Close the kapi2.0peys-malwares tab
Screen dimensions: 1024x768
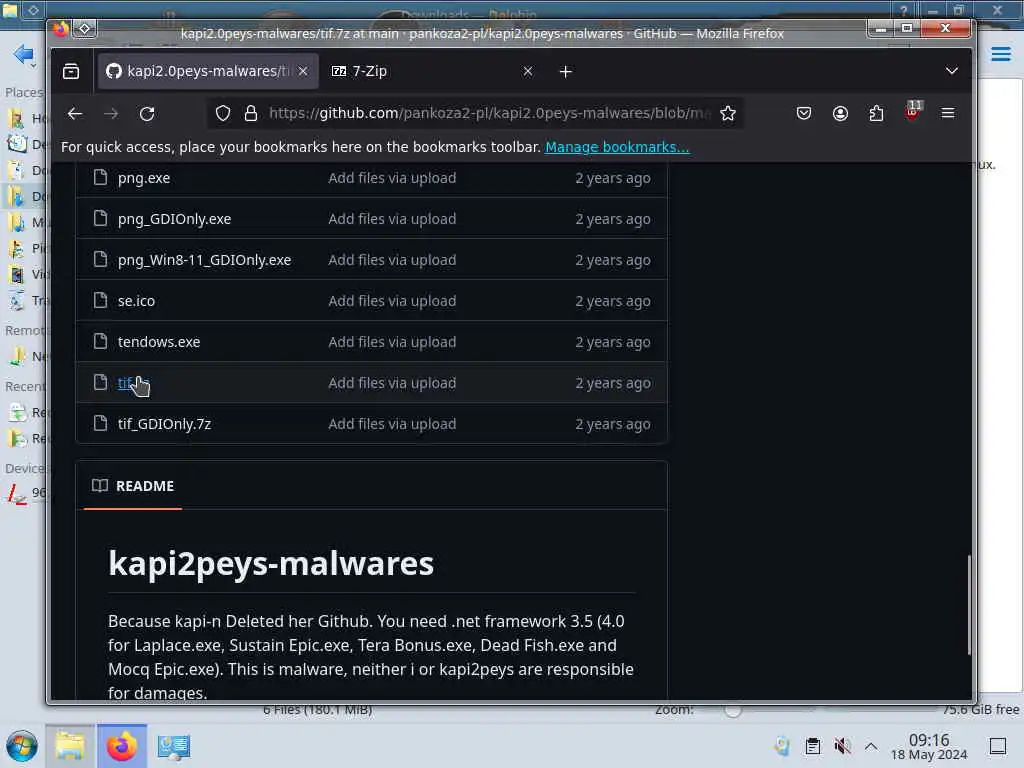pos(303,71)
